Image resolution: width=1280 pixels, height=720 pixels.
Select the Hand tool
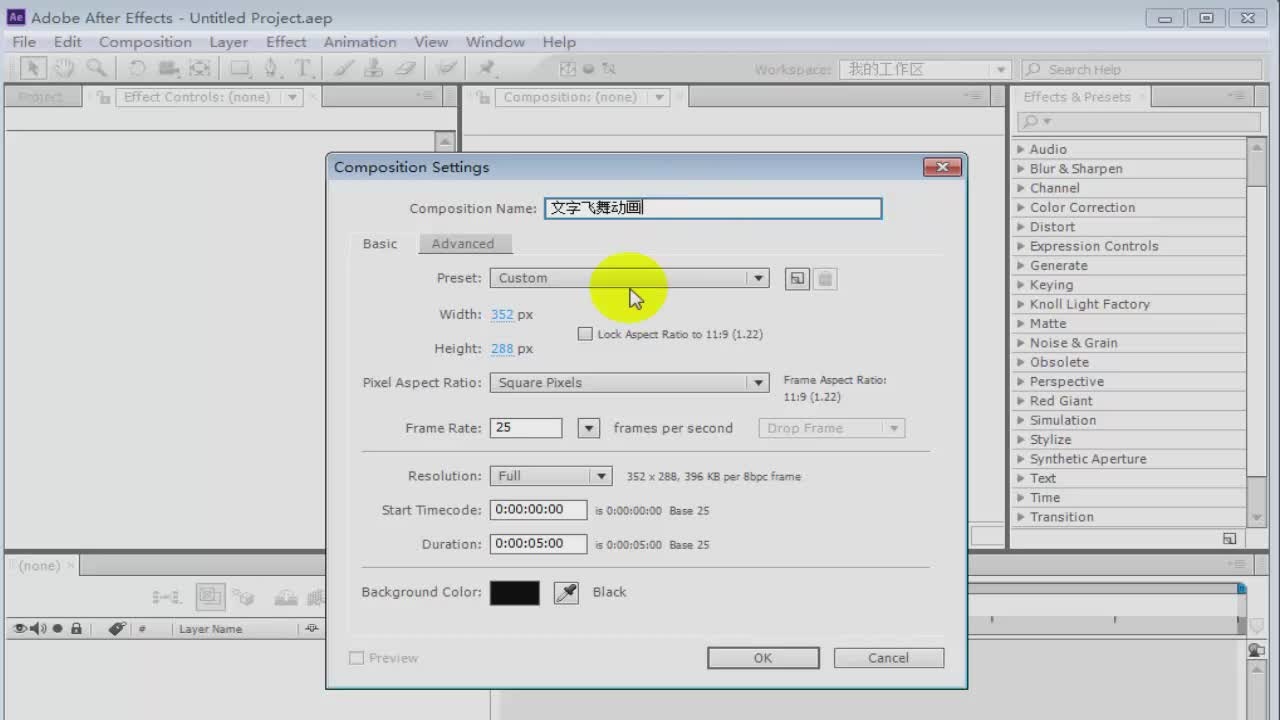[64, 68]
